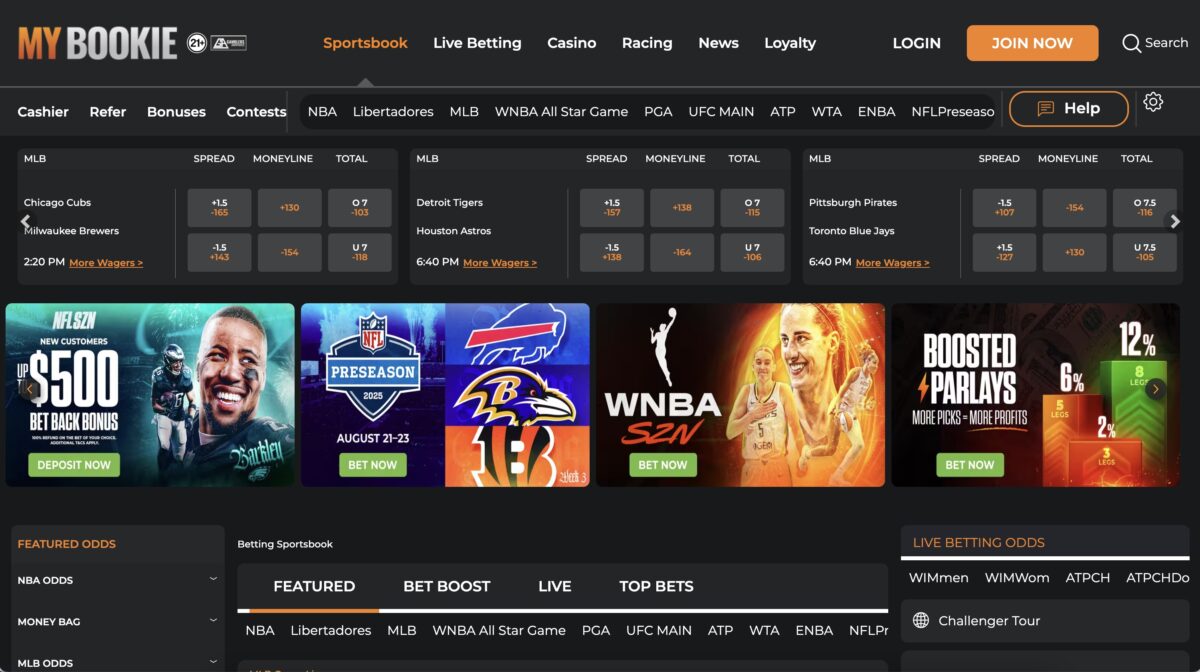The height and width of the screenshot is (672, 1200).
Task: Select Pirates game U 7.5 -105 total
Action: pyautogui.click(x=1145, y=253)
